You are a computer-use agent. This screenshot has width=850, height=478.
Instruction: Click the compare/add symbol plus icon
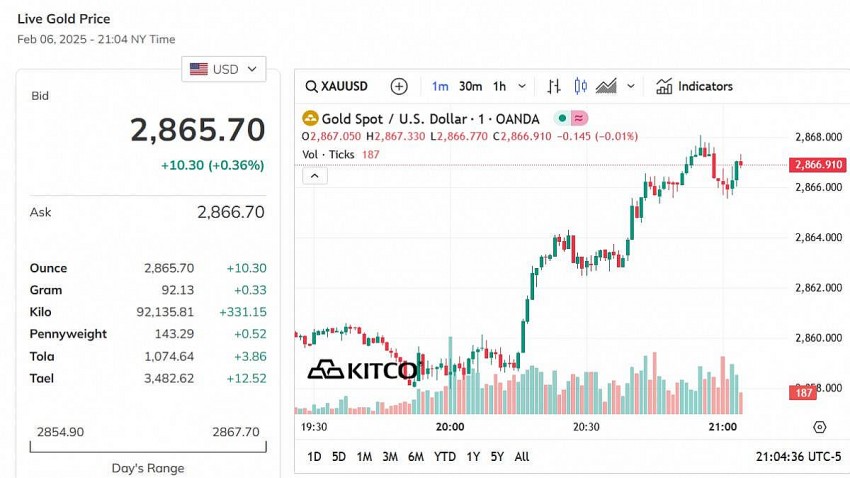tap(399, 87)
